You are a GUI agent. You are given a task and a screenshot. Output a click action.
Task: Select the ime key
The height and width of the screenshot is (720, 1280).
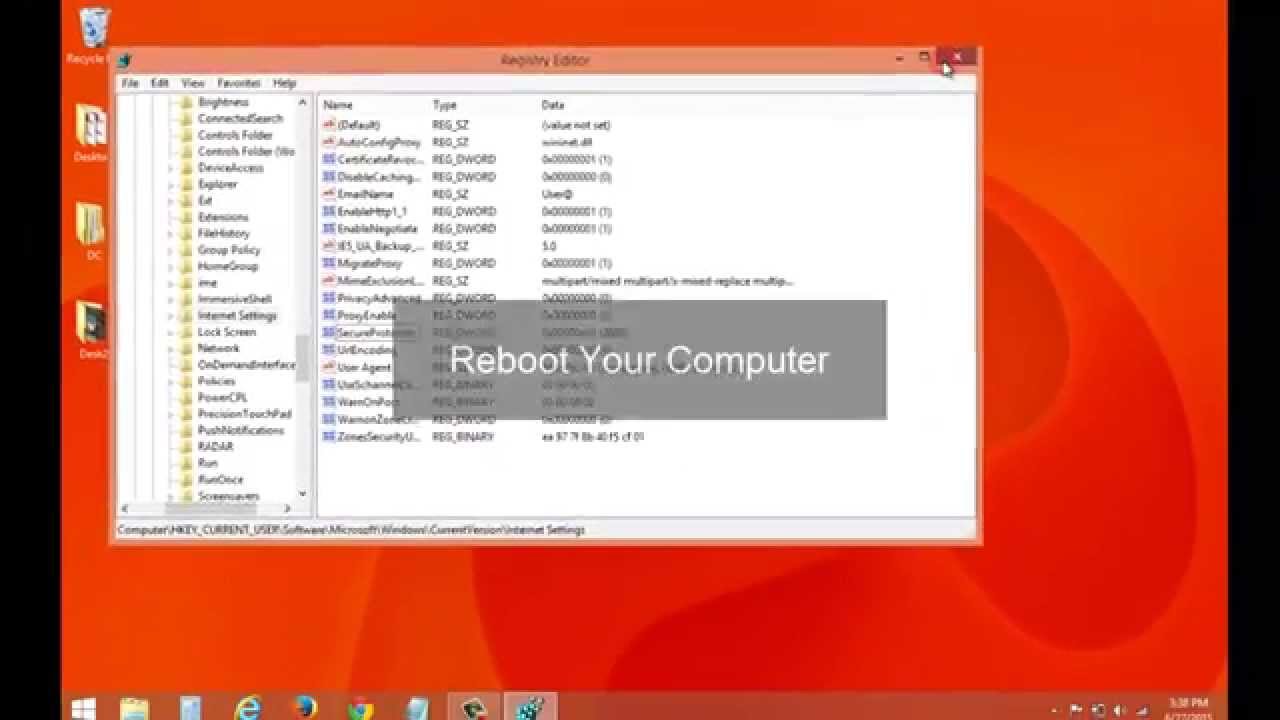(207, 283)
